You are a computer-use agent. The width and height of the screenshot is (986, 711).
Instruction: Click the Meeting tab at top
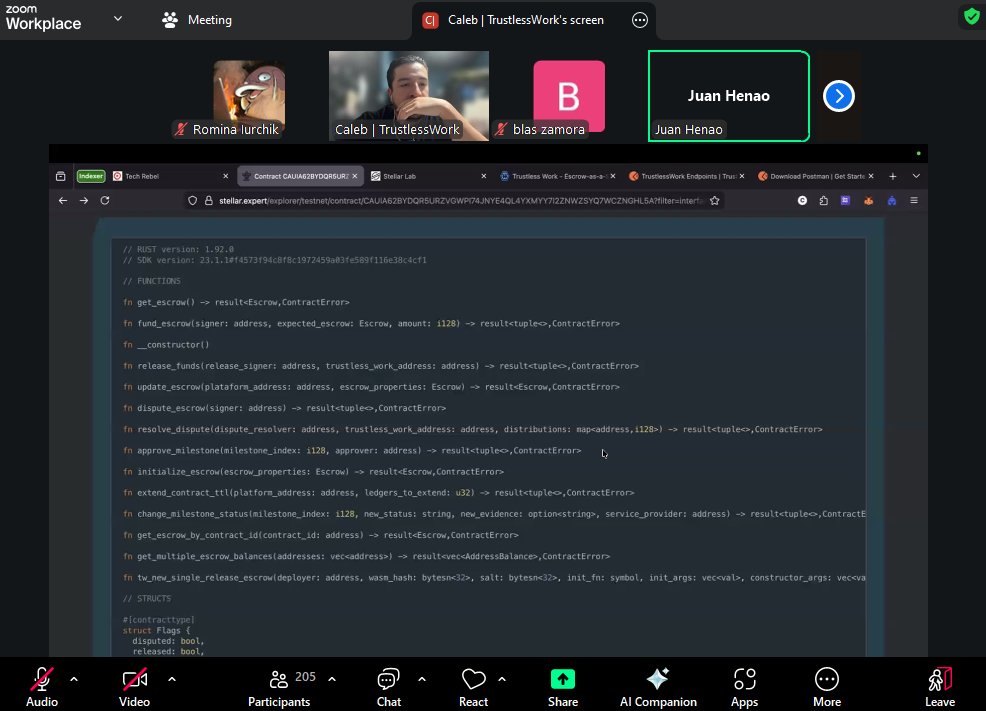(x=197, y=20)
